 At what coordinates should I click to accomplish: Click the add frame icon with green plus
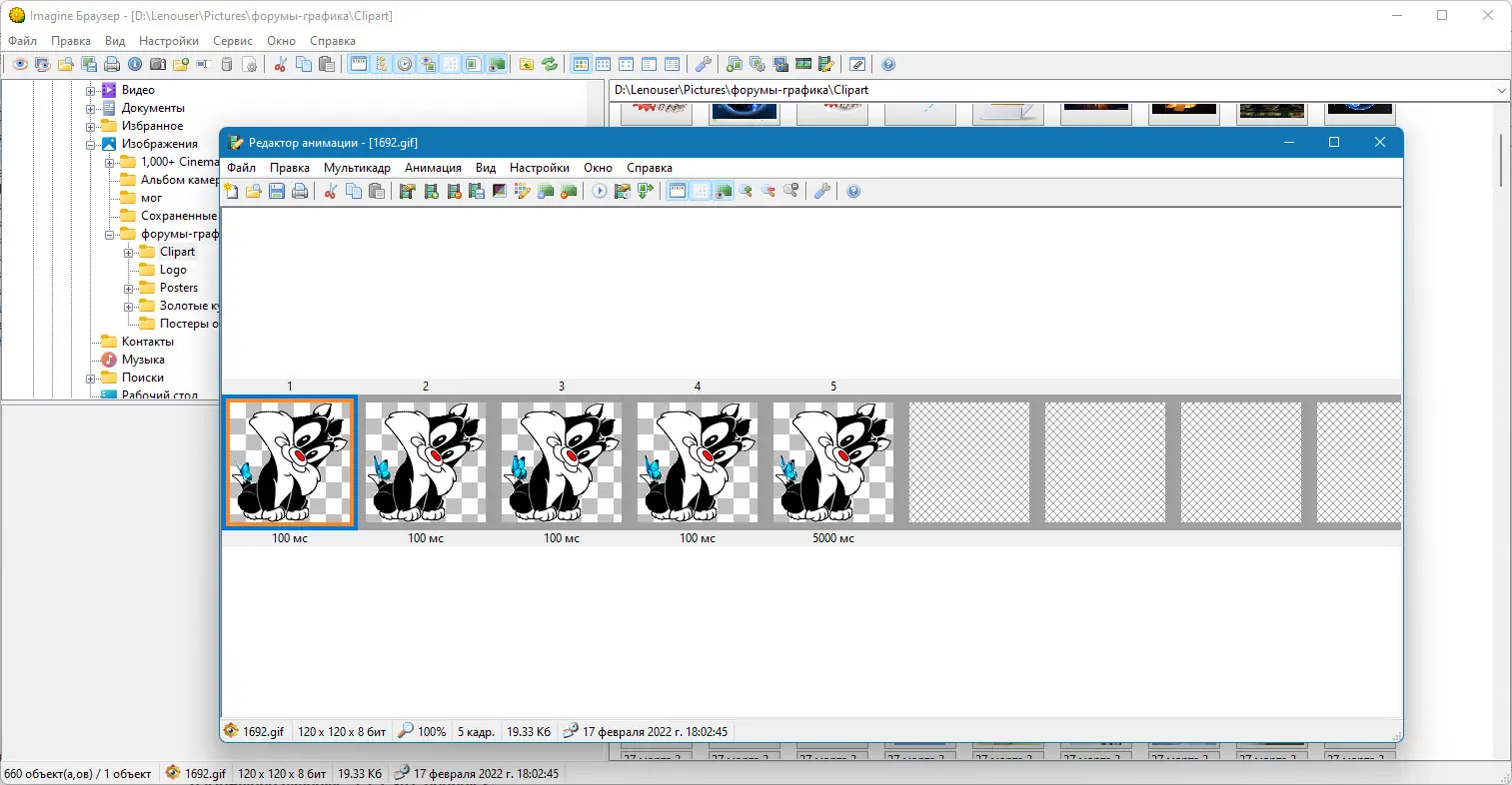click(432, 191)
